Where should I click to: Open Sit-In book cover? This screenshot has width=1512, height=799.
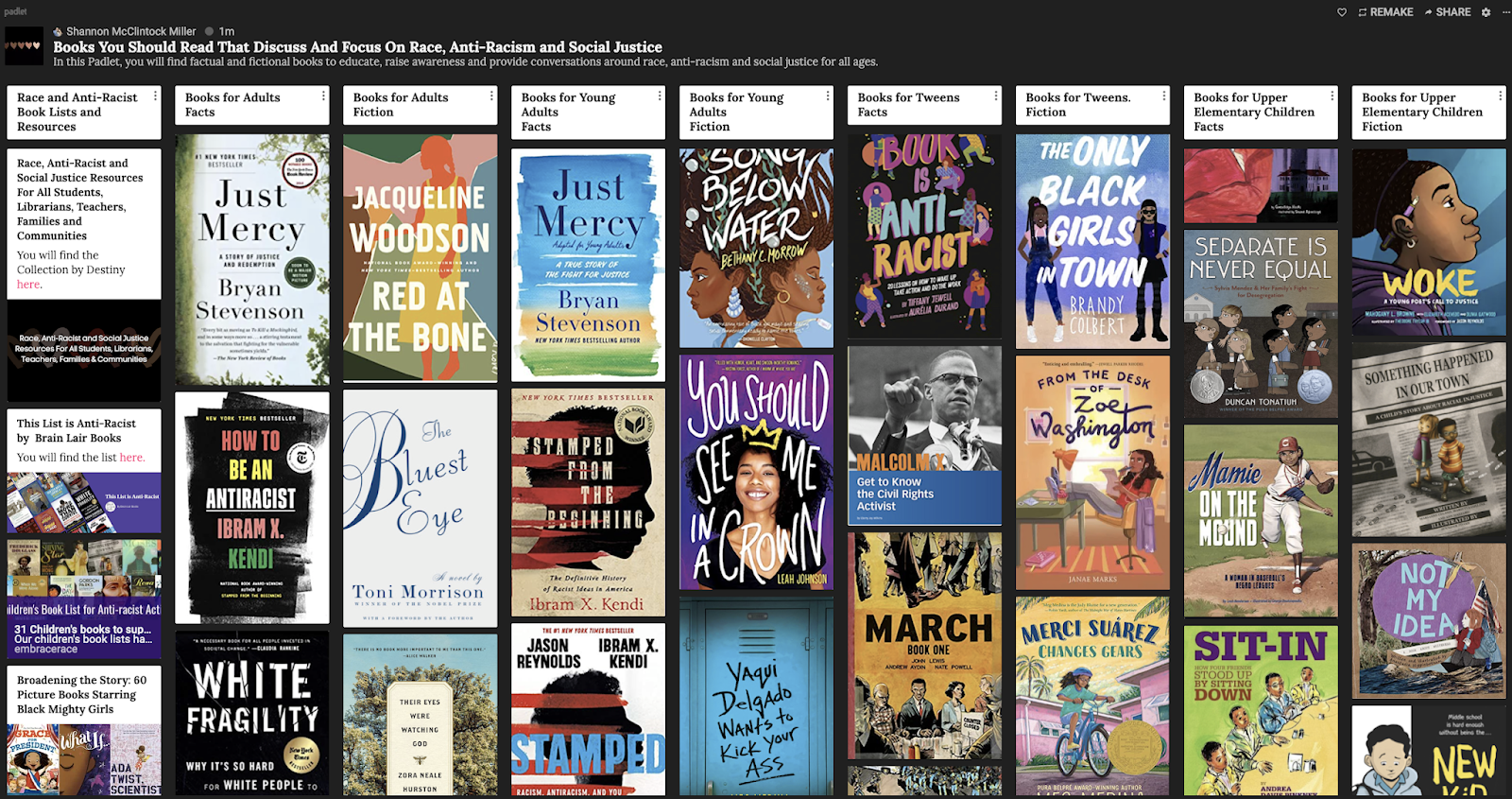tap(1262, 710)
